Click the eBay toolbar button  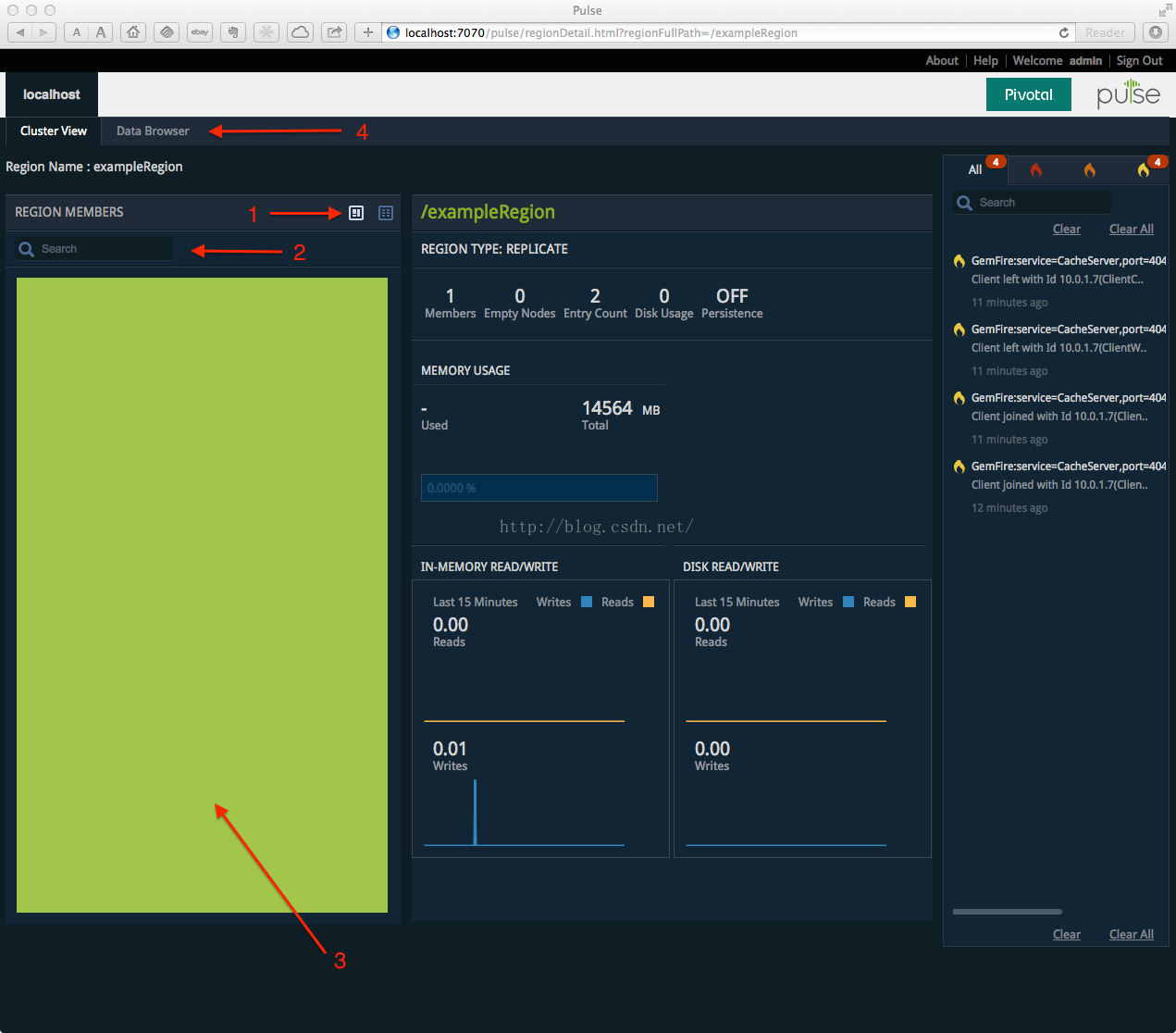pyautogui.click(x=200, y=32)
